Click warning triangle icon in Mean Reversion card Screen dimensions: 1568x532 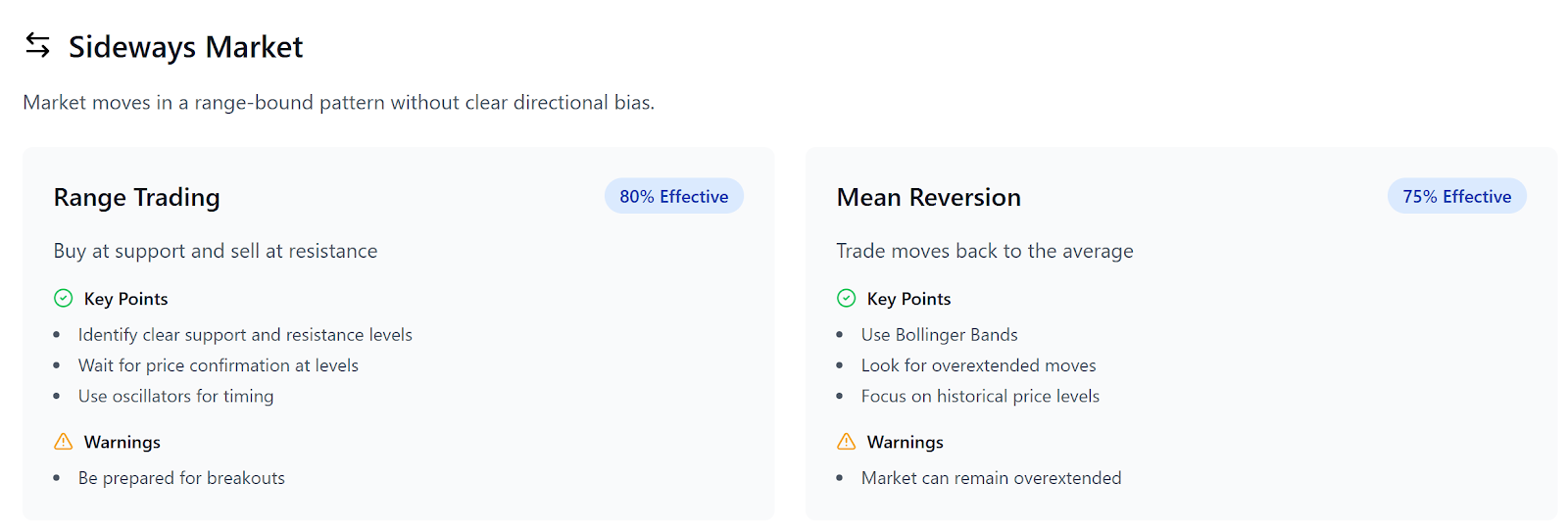pyautogui.click(x=847, y=441)
